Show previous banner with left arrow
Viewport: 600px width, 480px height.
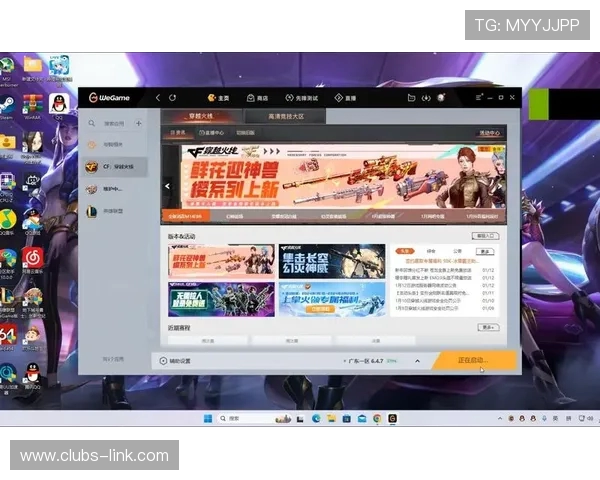(168, 186)
